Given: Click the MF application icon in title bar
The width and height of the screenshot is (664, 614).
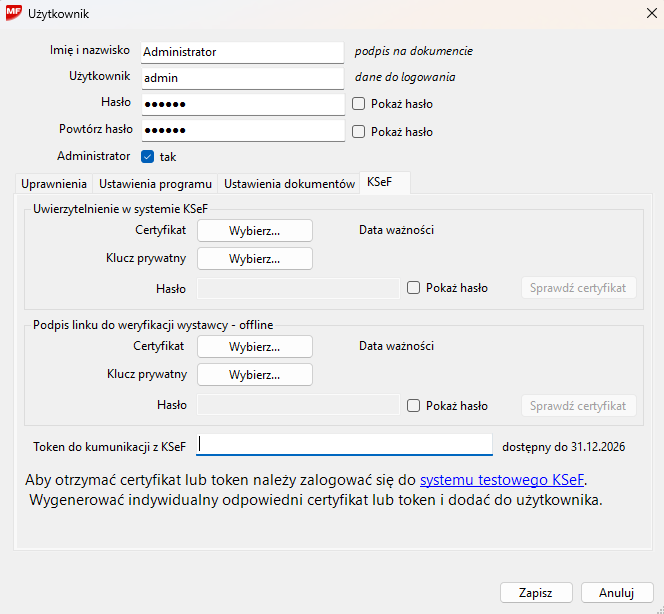Looking at the screenshot, I should [x=14, y=14].
